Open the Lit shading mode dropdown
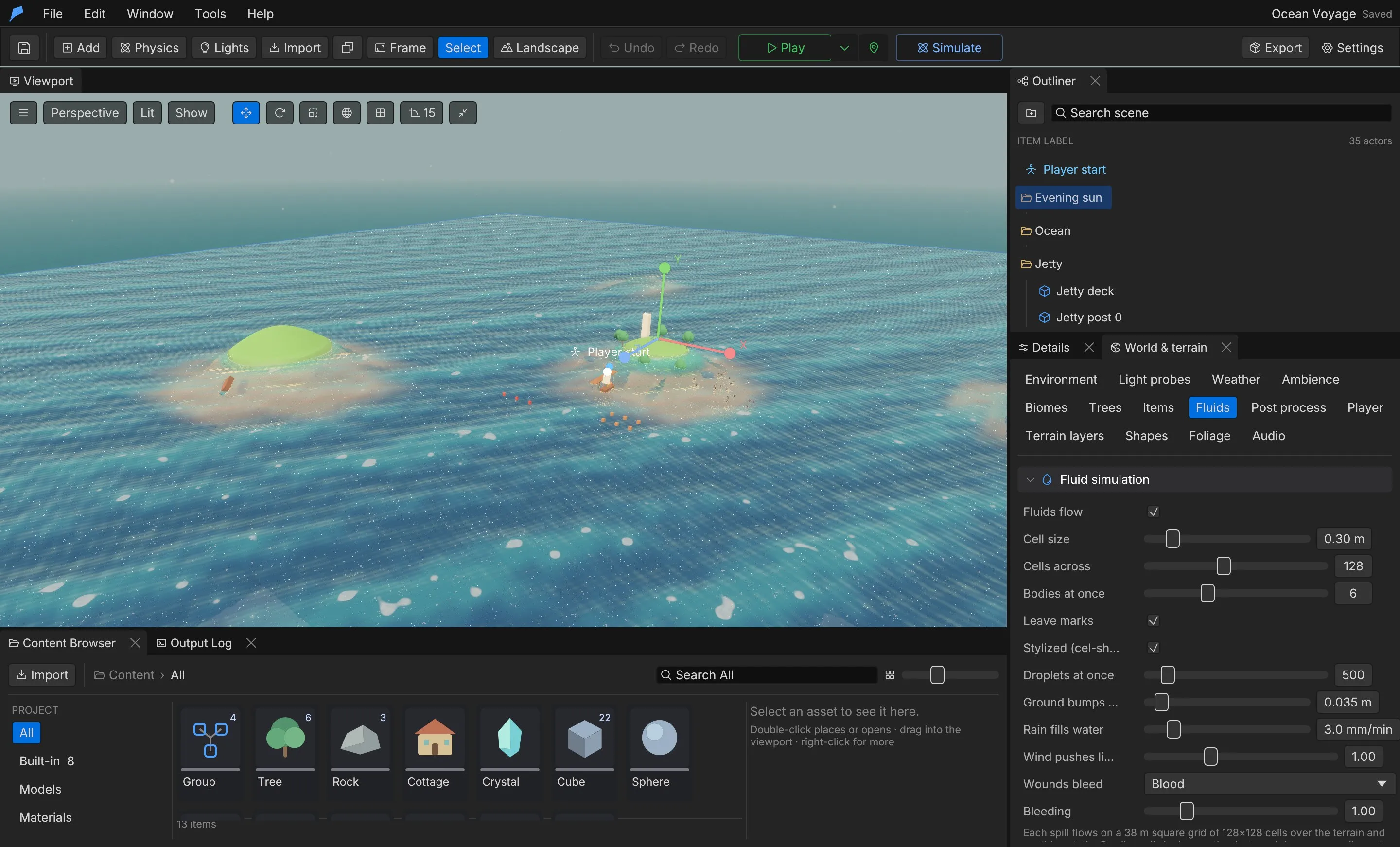1400x847 pixels. (x=147, y=112)
